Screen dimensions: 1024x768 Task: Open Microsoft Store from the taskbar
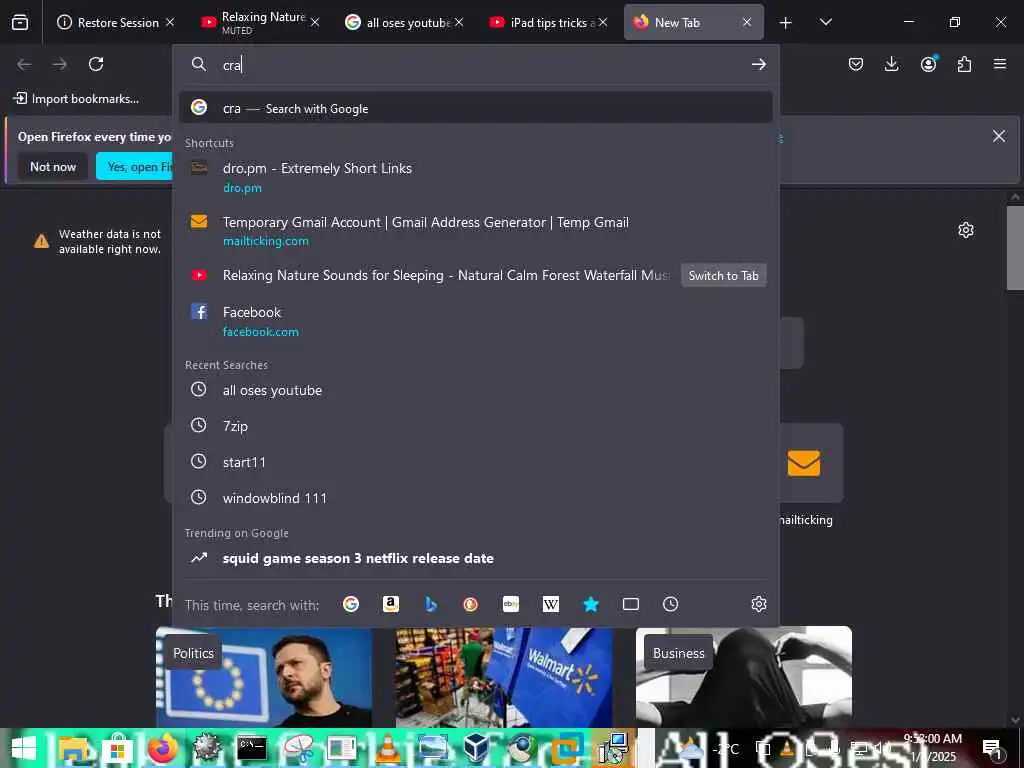pos(118,748)
